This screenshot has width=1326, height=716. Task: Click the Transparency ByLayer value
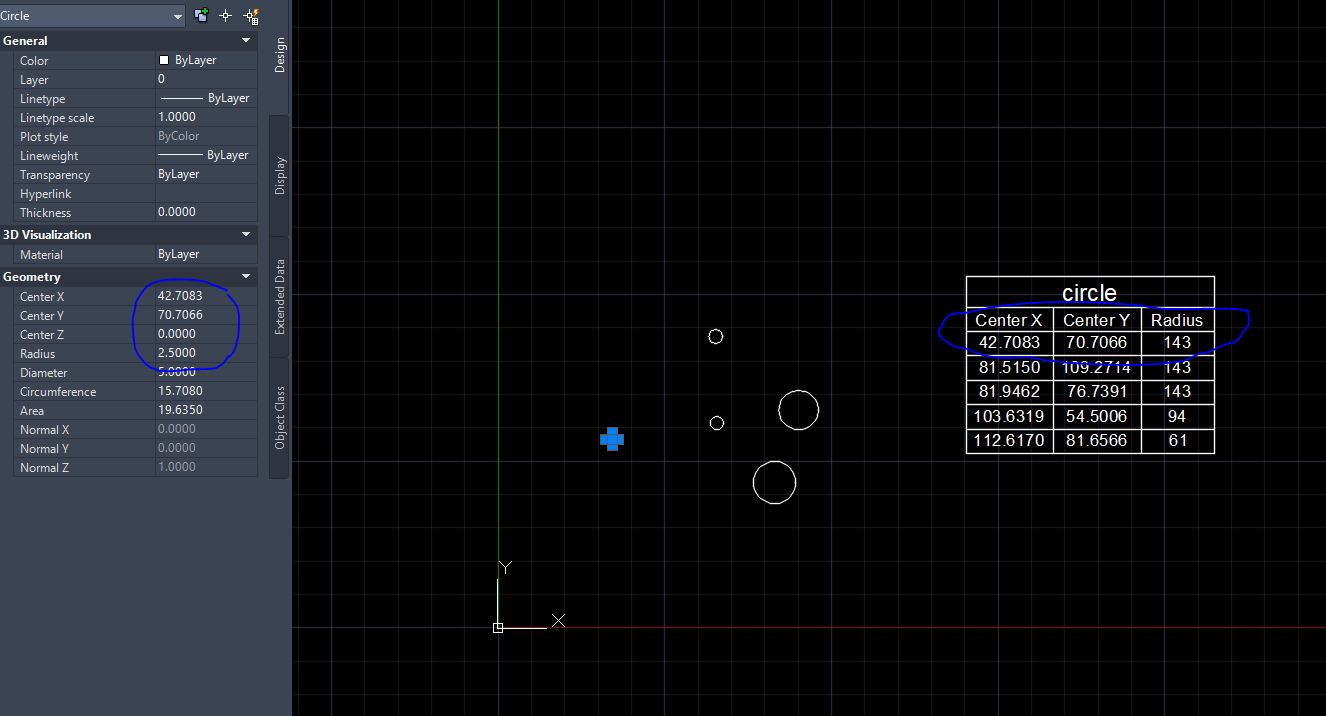pos(206,174)
